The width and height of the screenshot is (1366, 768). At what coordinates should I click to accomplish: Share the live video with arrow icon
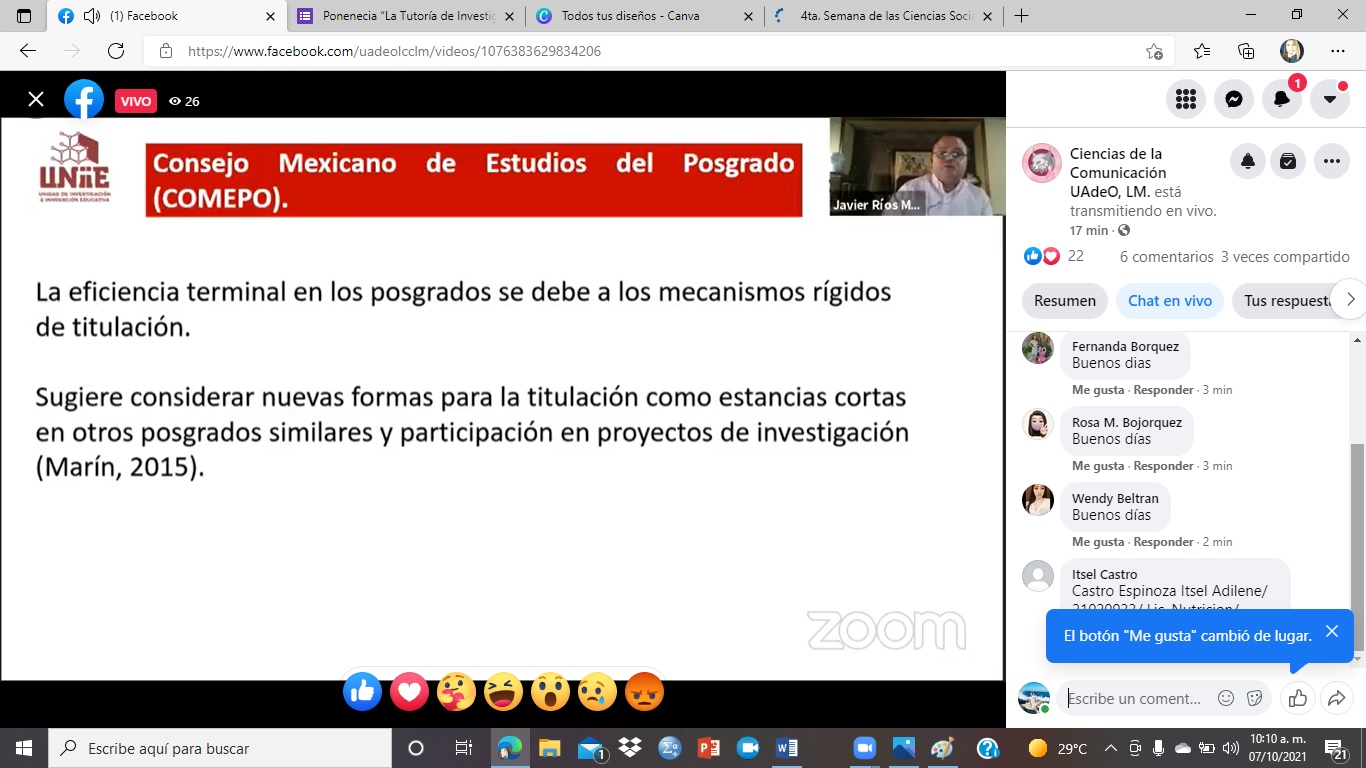tap(1336, 698)
